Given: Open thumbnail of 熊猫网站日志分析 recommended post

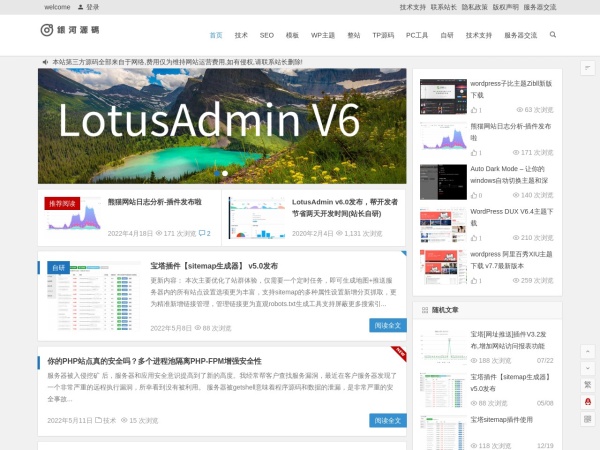Looking at the screenshot, I should (73, 217).
